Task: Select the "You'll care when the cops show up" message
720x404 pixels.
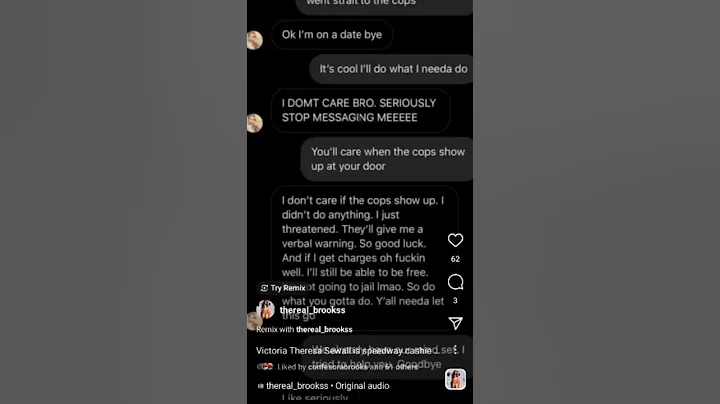Action: point(387,159)
